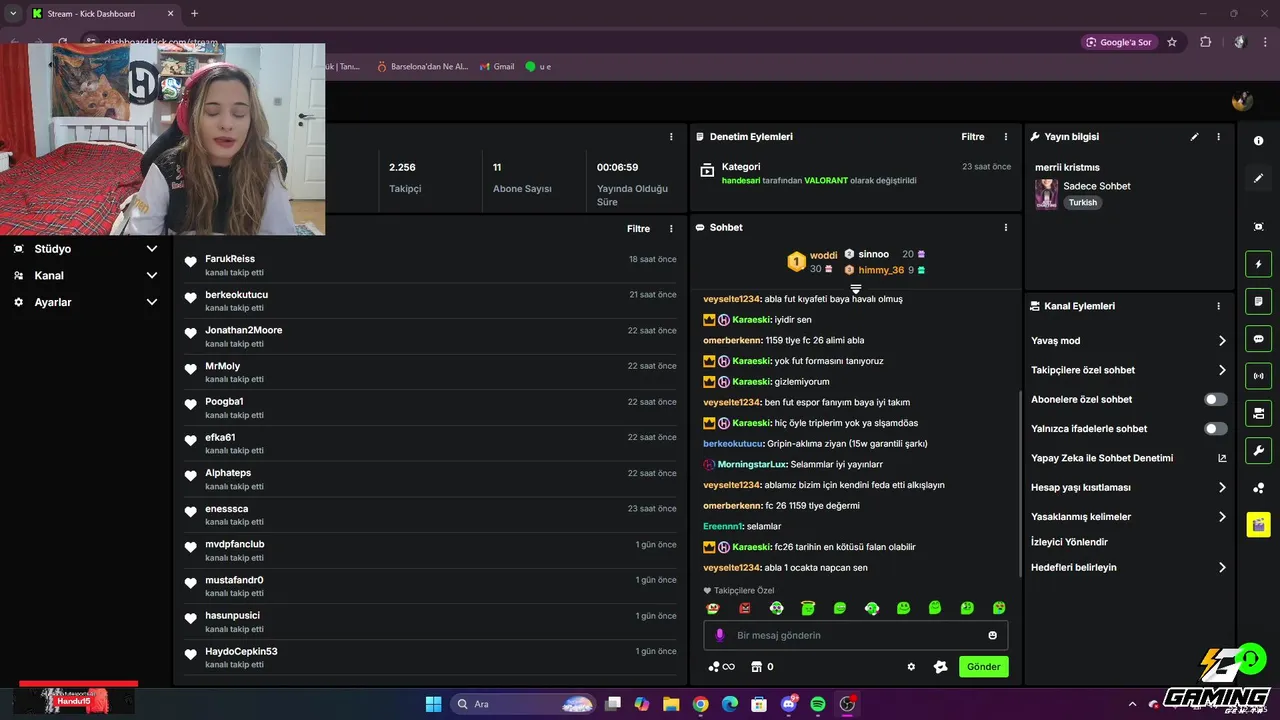This screenshot has width=1280, height=720.
Task: Click the star badge icon beside Gönder
Action: click(x=940, y=667)
